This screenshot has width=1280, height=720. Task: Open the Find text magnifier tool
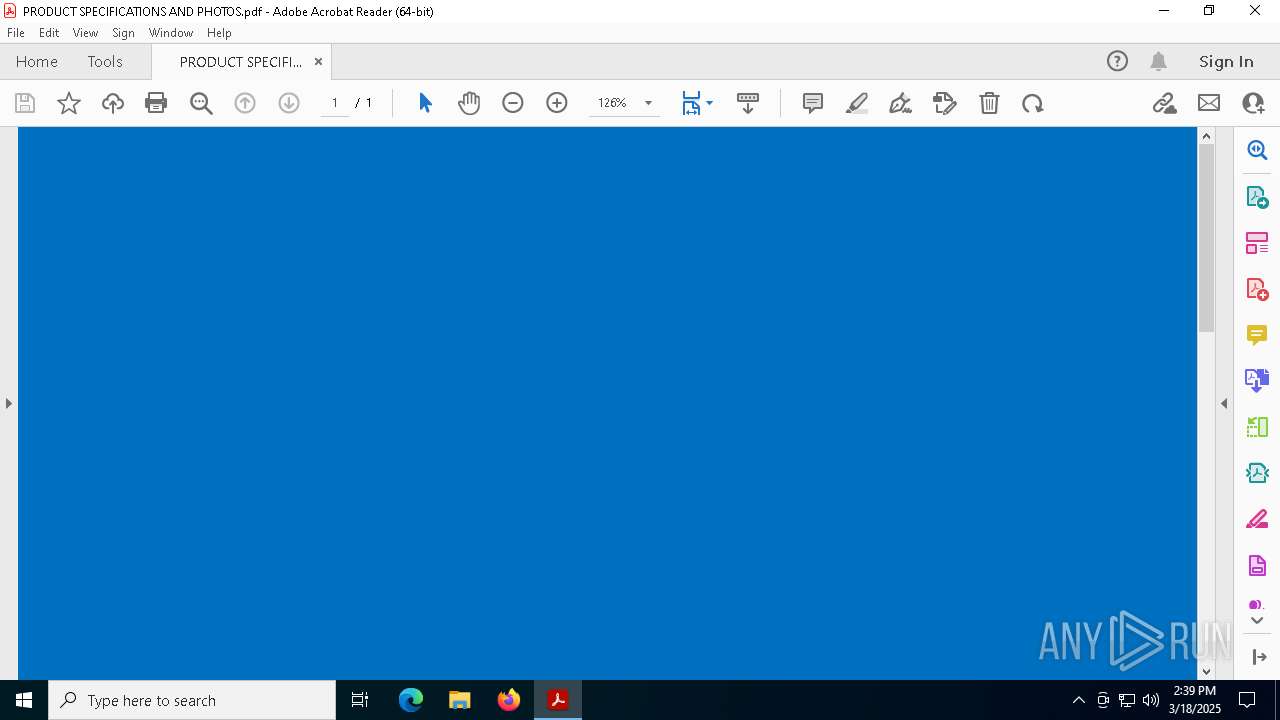tap(201, 103)
